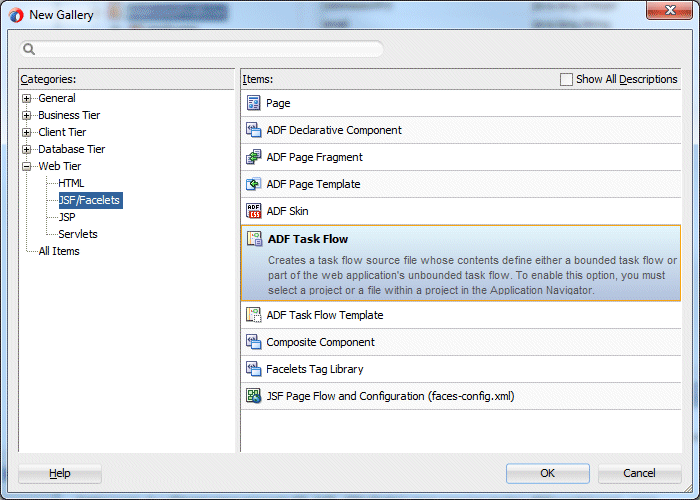The image size is (700, 500).
Task: Select the HTML category
Action: (x=71, y=183)
